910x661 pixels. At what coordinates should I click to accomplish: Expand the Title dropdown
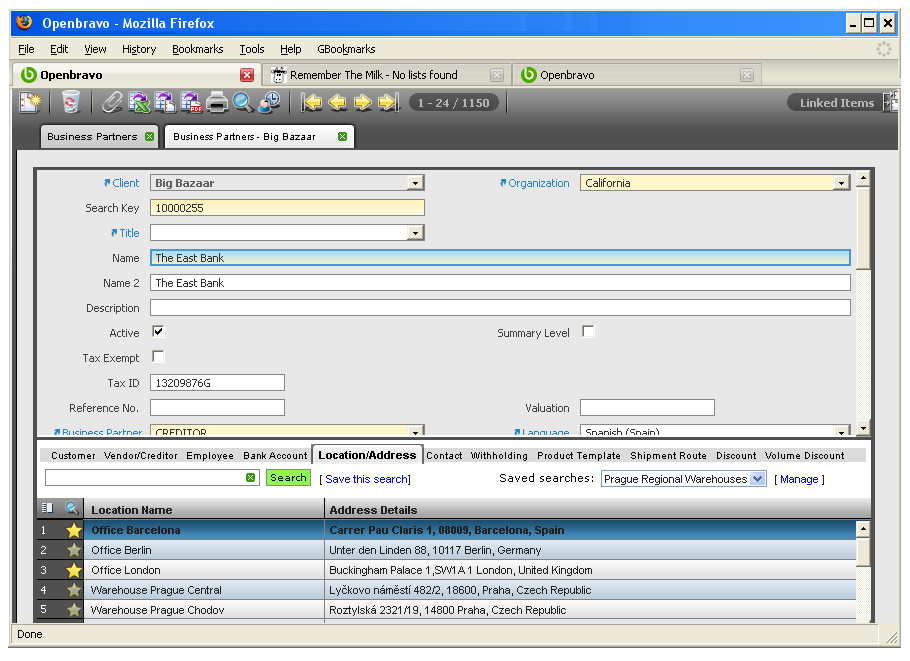pyautogui.click(x=415, y=233)
